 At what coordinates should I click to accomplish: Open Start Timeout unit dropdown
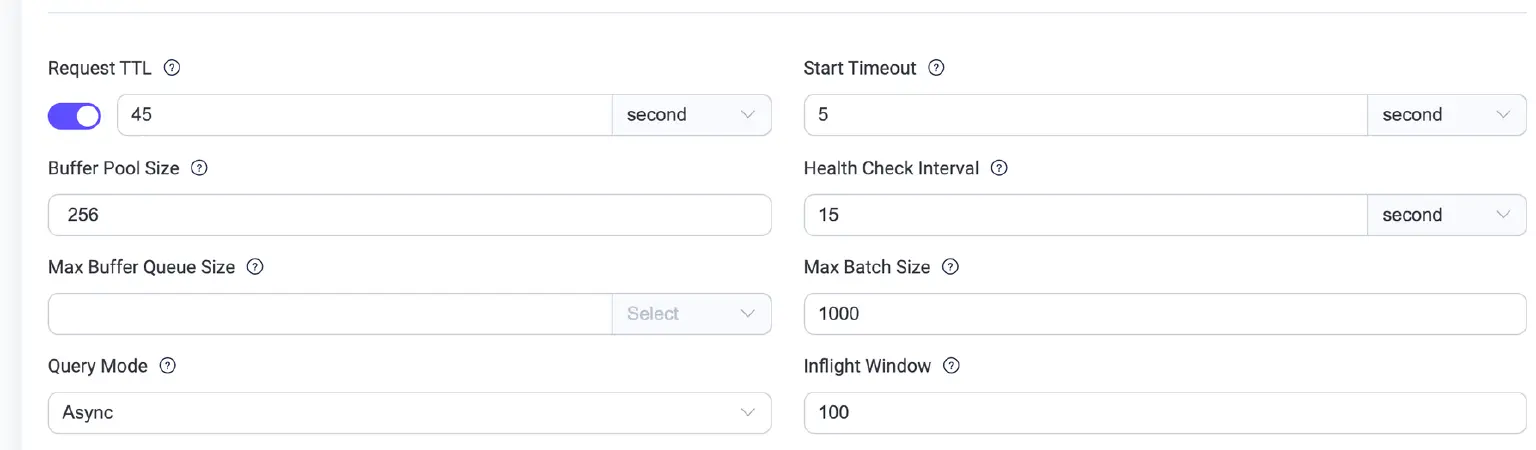tap(1446, 115)
